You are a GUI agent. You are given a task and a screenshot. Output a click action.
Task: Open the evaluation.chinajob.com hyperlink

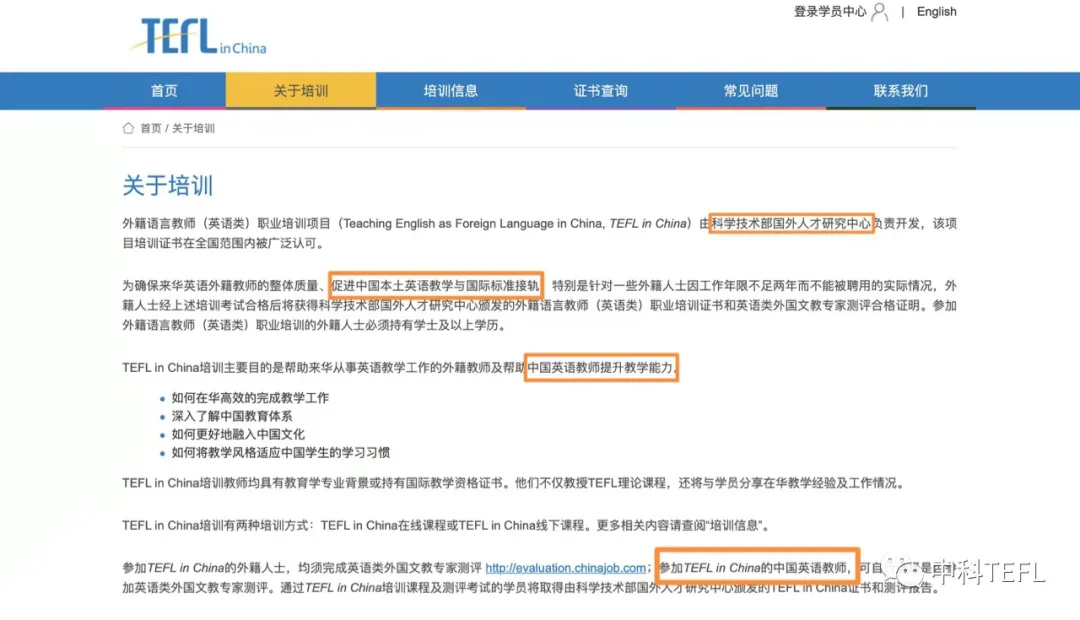point(566,568)
